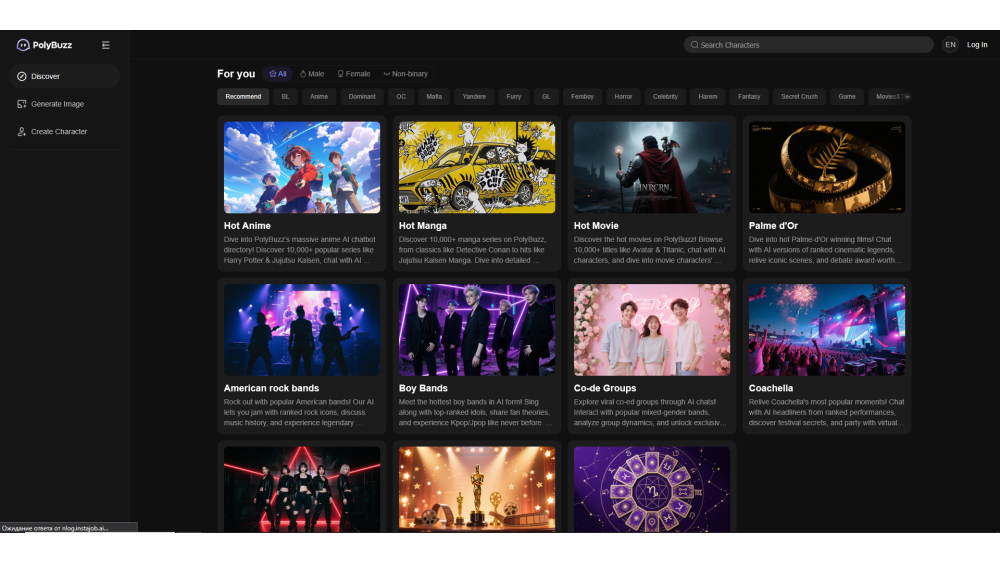Open the Palme d'Or film reel thumbnail
The image size is (1000, 563).
coord(827,167)
